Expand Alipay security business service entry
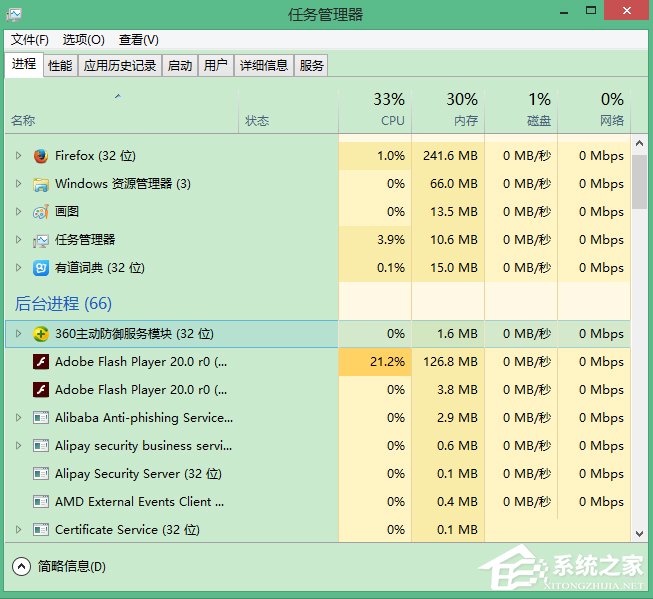The height and width of the screenshot is (599, 653). (x=18, y=446)
